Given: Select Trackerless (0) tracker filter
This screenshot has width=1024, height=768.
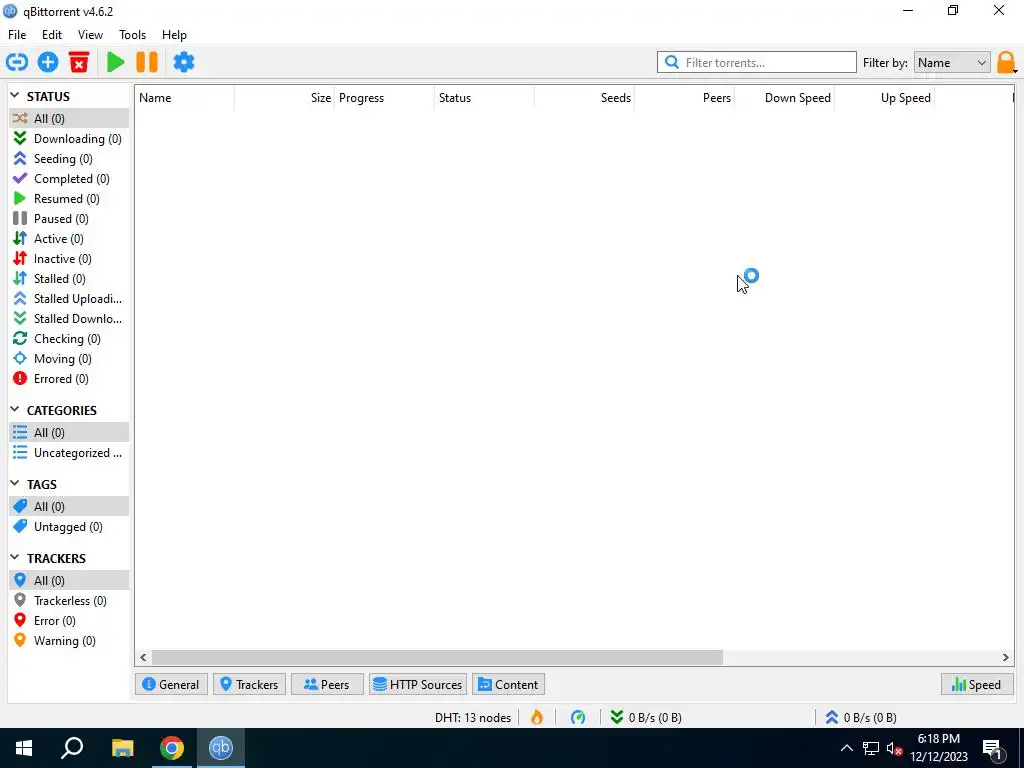Looking at the screenshot, I should point(69,601).
